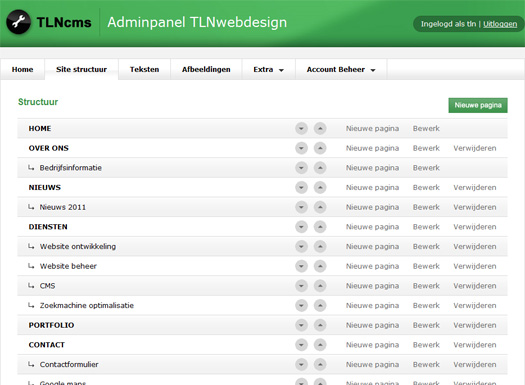The width and height of the screenshot is (525, 385).
Task: Move Website ontwikkeling page up
Action: coord(320,246)
